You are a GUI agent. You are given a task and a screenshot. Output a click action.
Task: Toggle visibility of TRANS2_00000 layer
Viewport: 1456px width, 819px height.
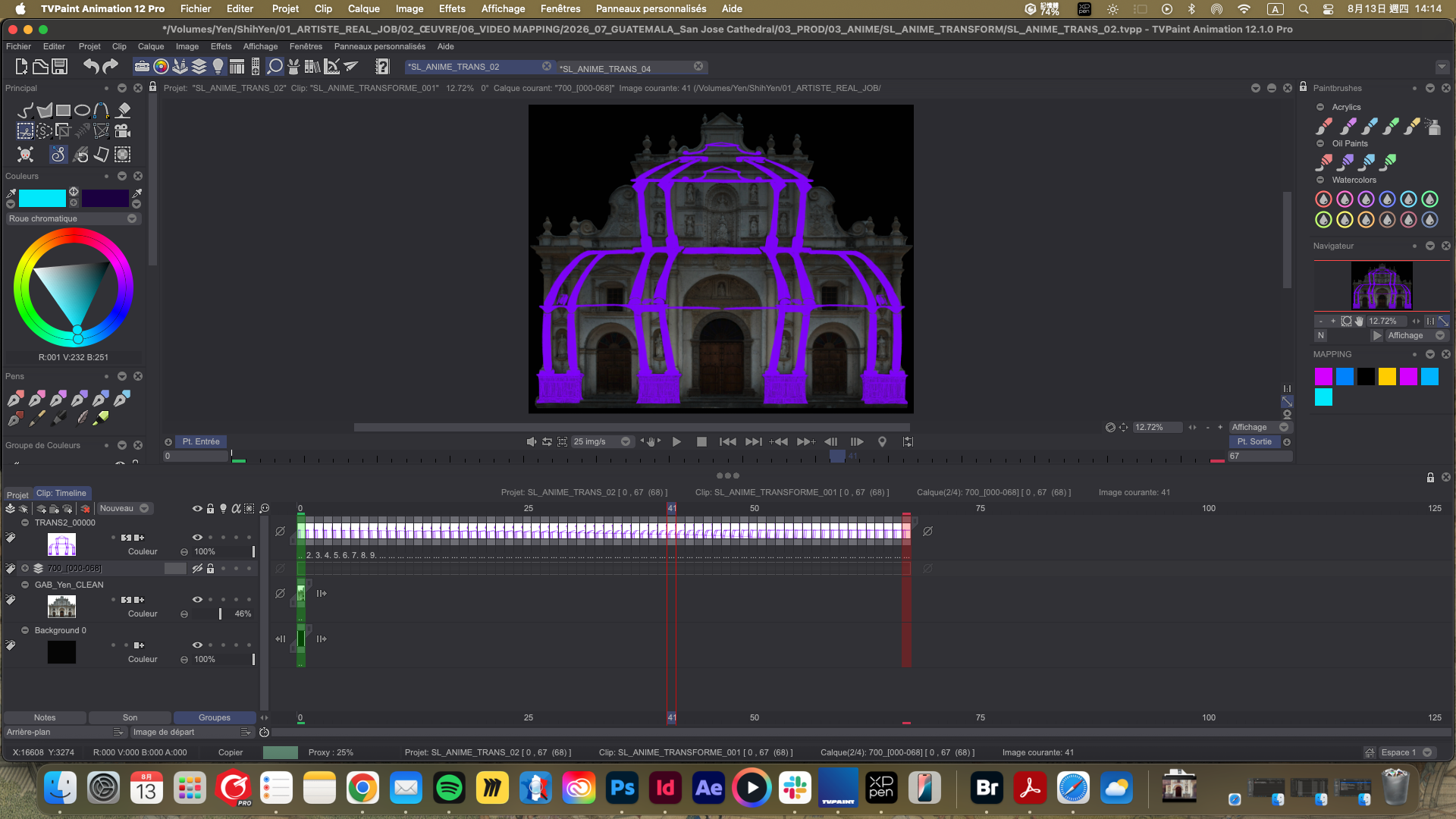coord(197,538)
